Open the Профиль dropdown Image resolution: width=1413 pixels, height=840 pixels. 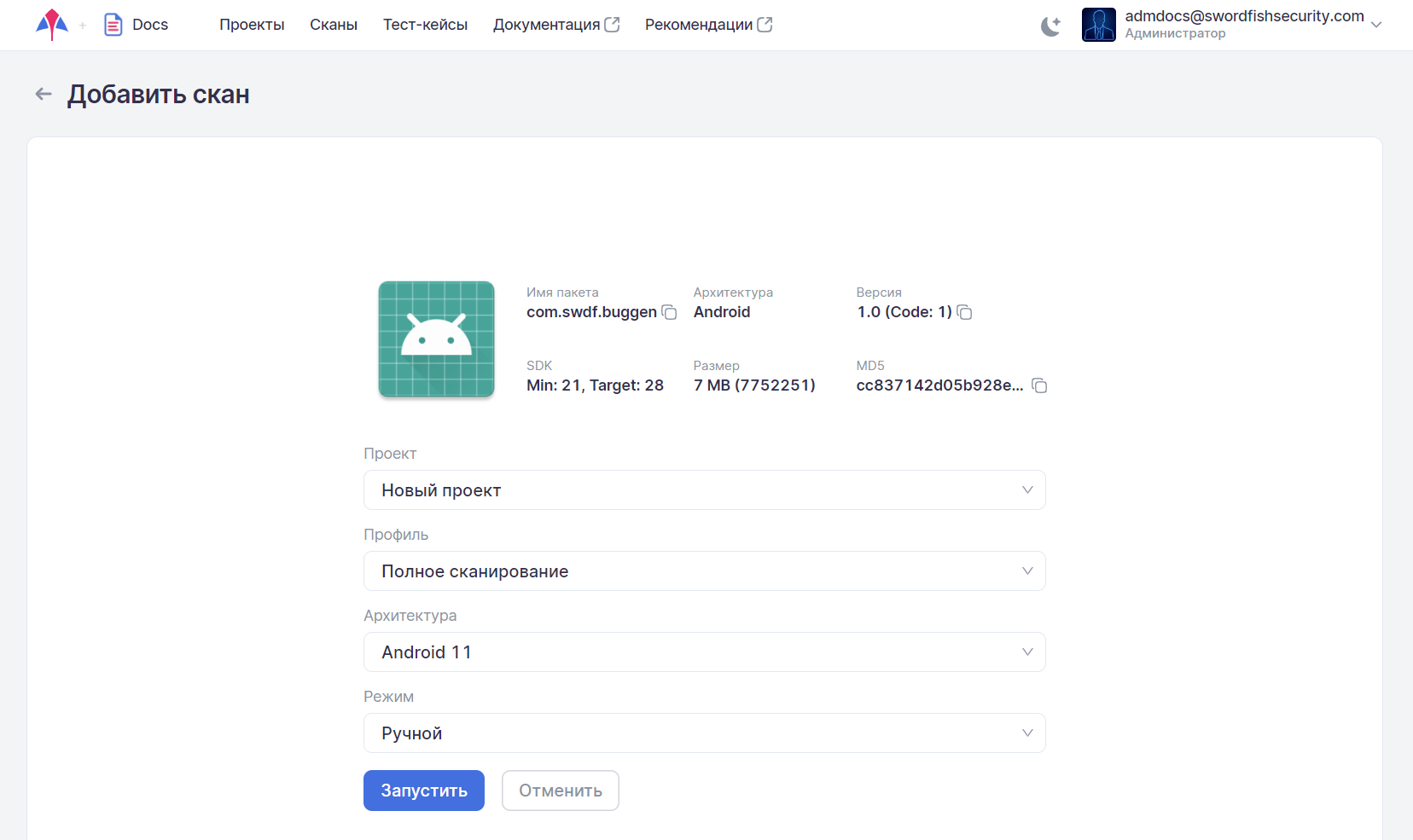pyautogui.click(x=704, y=571)
